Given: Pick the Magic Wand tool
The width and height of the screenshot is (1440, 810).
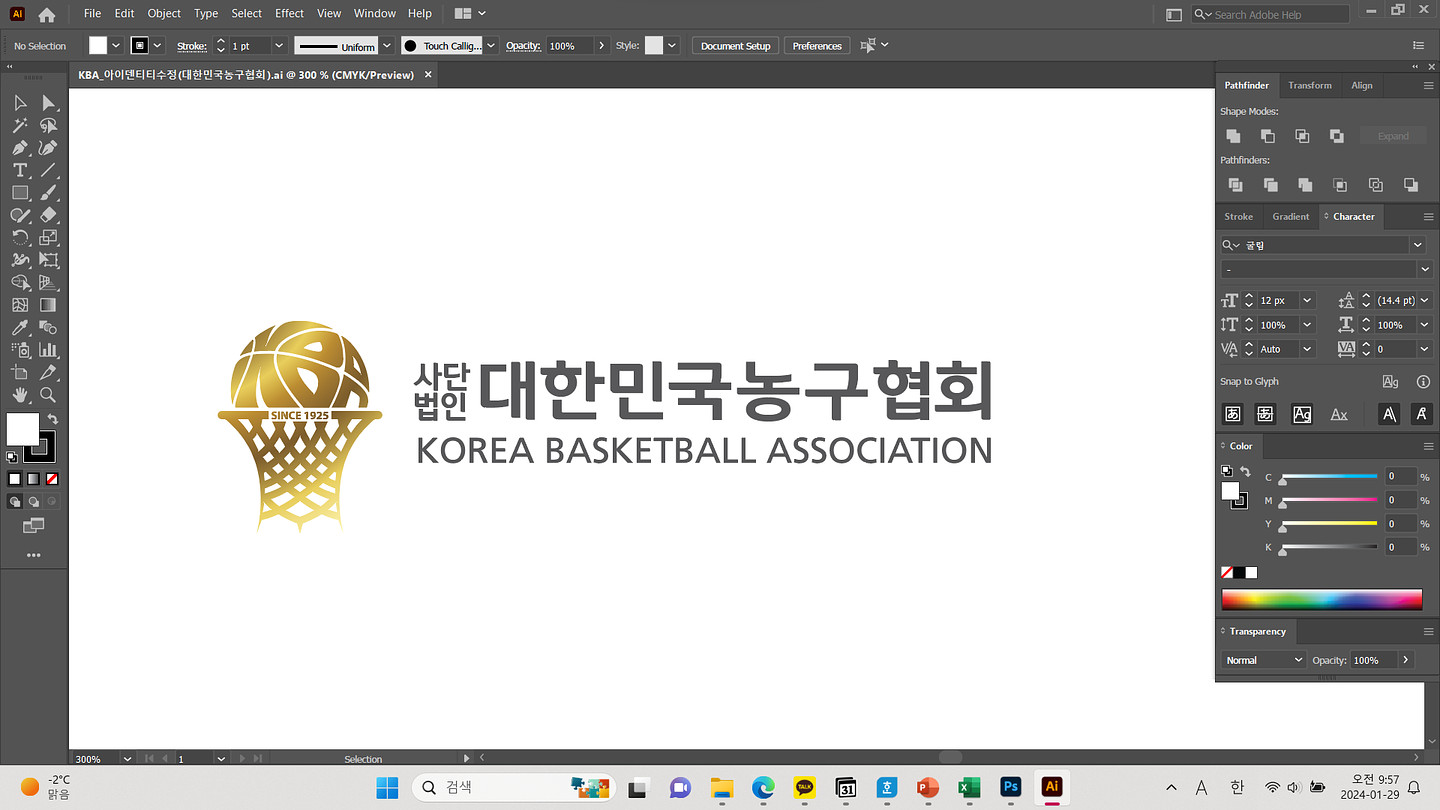Looking at the screenshot, I should (x=20, y=125).
